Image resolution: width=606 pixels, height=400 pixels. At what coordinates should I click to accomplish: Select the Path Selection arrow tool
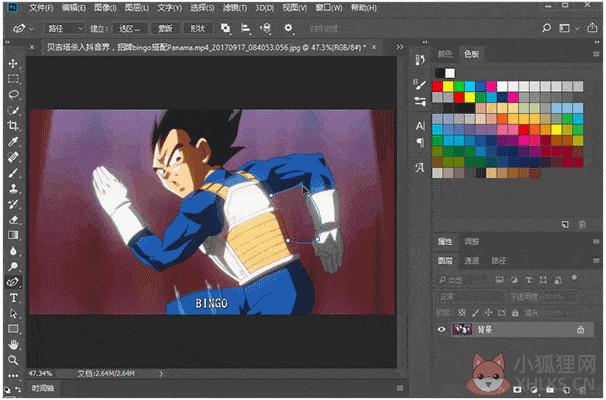[13, 313]
